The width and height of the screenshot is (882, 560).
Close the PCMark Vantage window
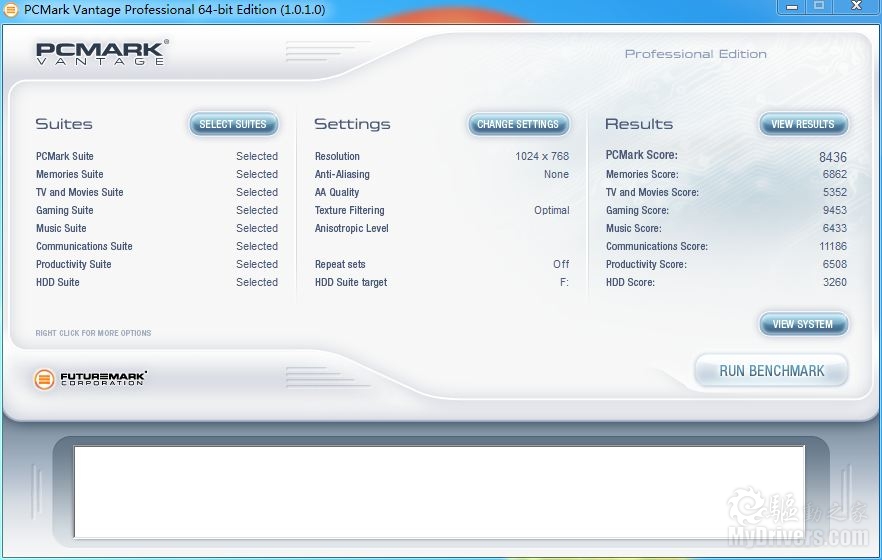(x=856, y=6)
